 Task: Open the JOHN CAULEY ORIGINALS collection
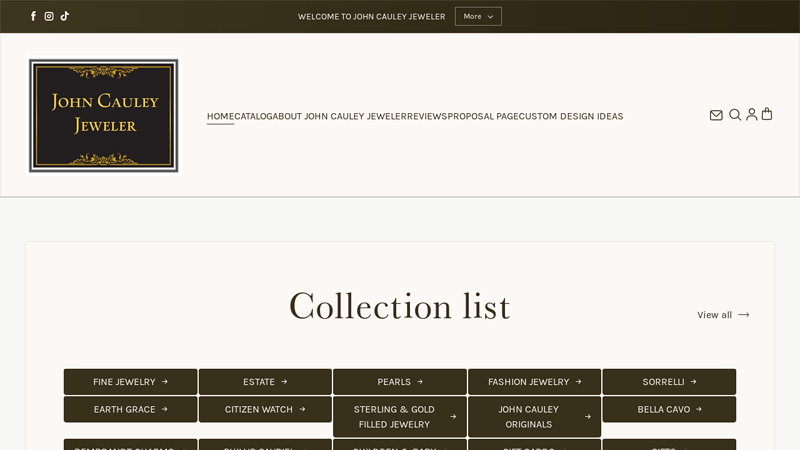(x=534, y=417)
